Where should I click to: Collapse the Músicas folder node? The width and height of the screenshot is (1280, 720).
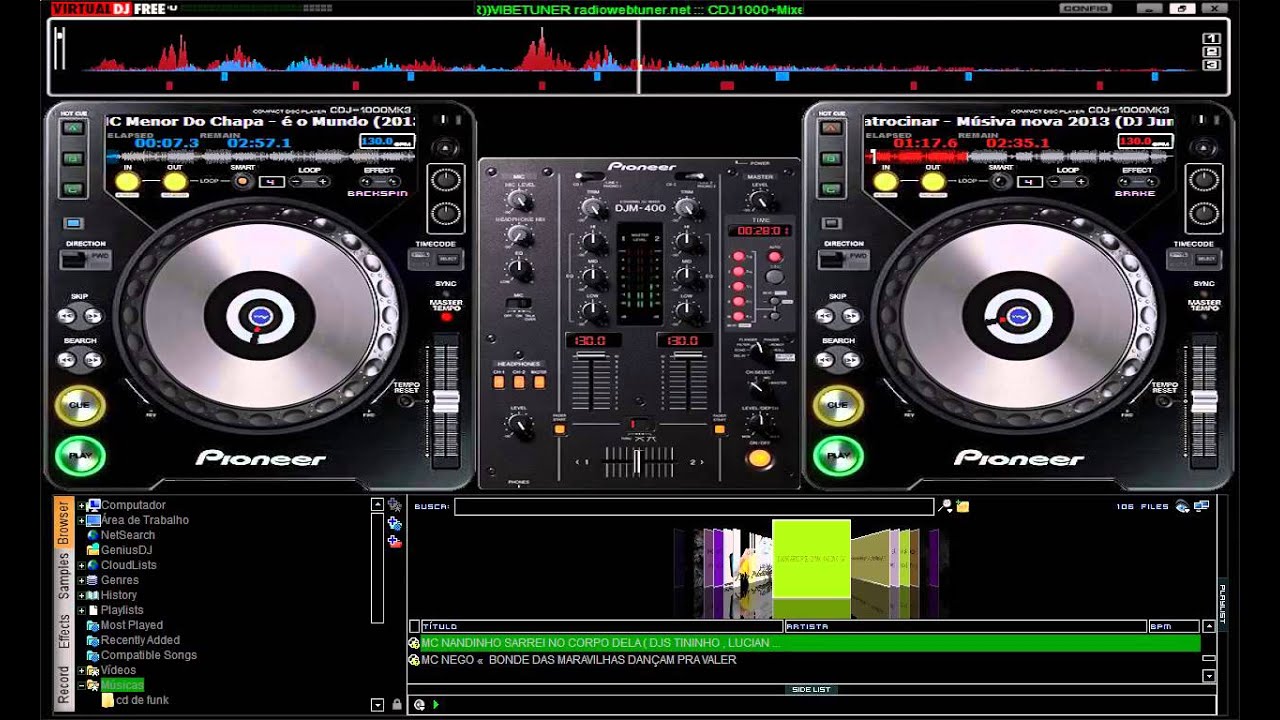[82, 685]
